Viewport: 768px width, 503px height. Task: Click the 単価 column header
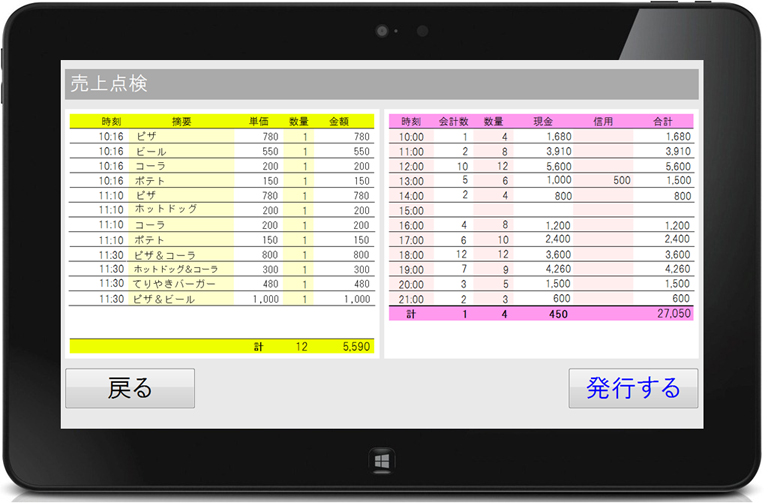click(x=259, y=121)
